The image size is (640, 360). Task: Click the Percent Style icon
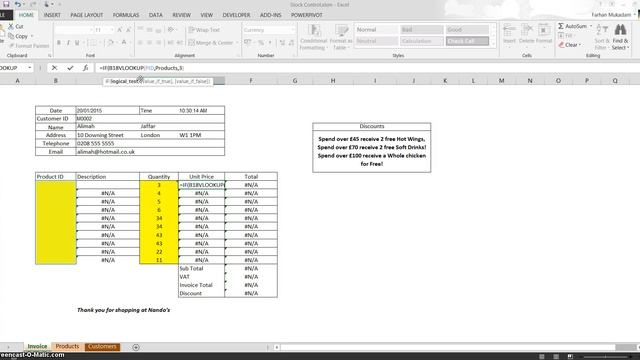click(260, 42)
